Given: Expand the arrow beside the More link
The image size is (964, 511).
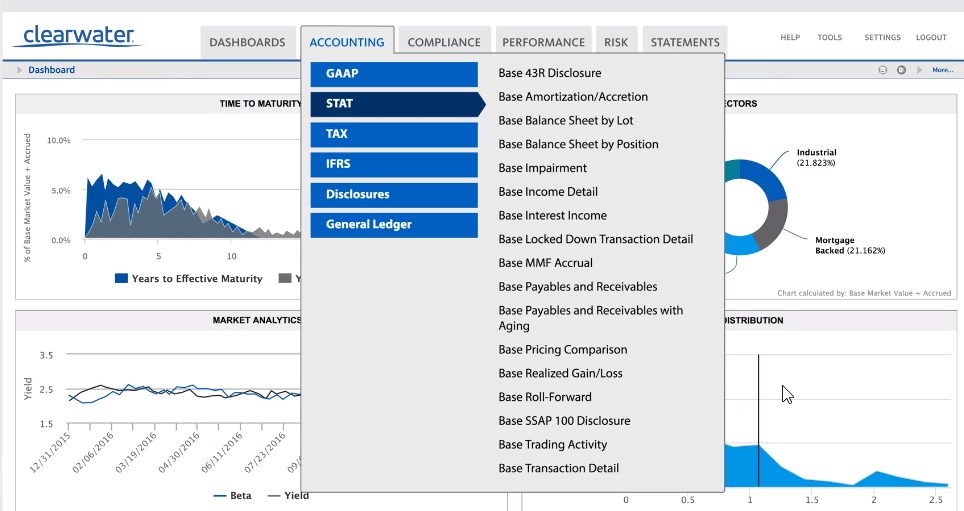Looking at the screenshot, I should 920,70.
